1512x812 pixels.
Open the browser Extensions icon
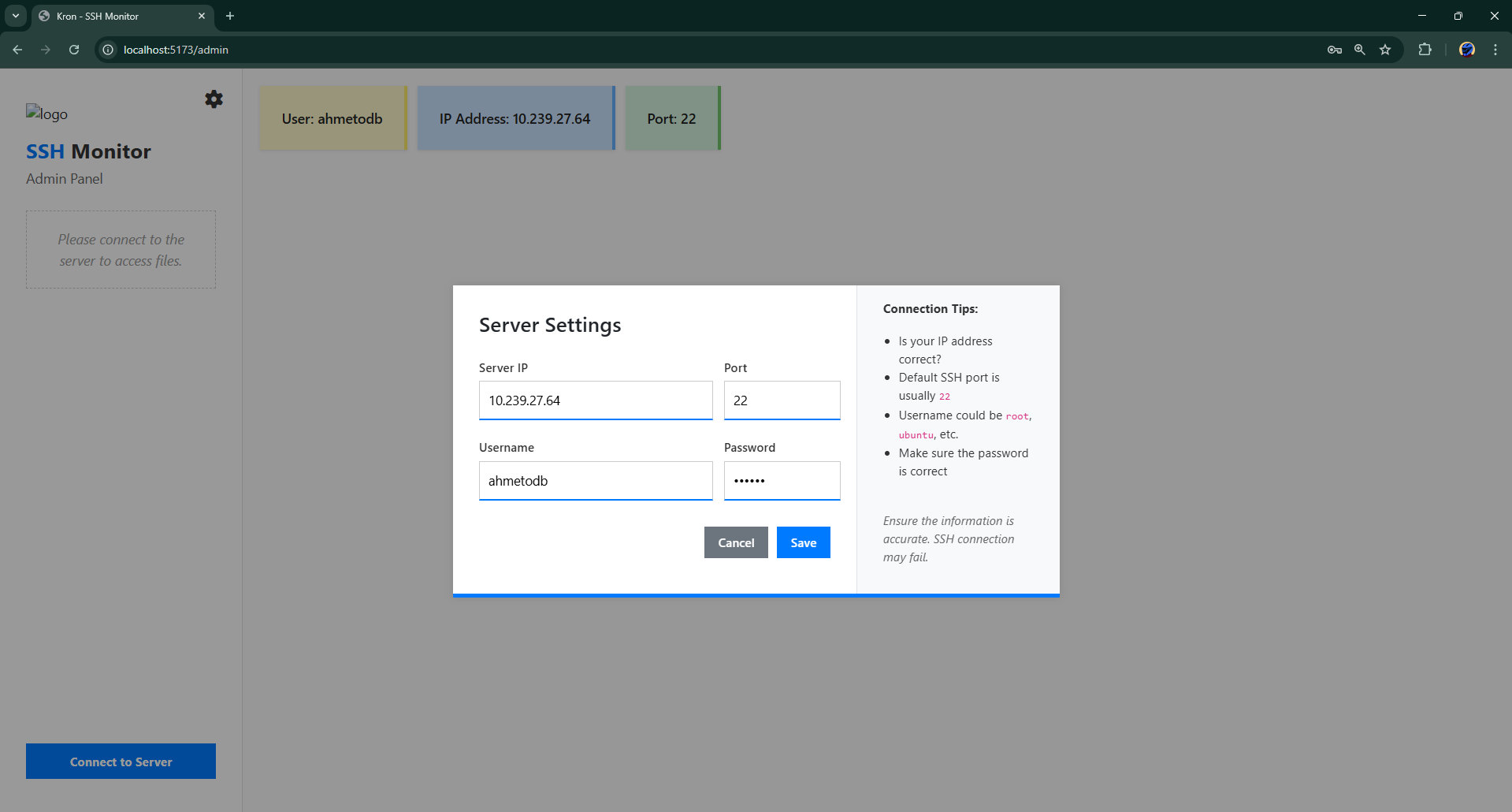point(1425,49)
